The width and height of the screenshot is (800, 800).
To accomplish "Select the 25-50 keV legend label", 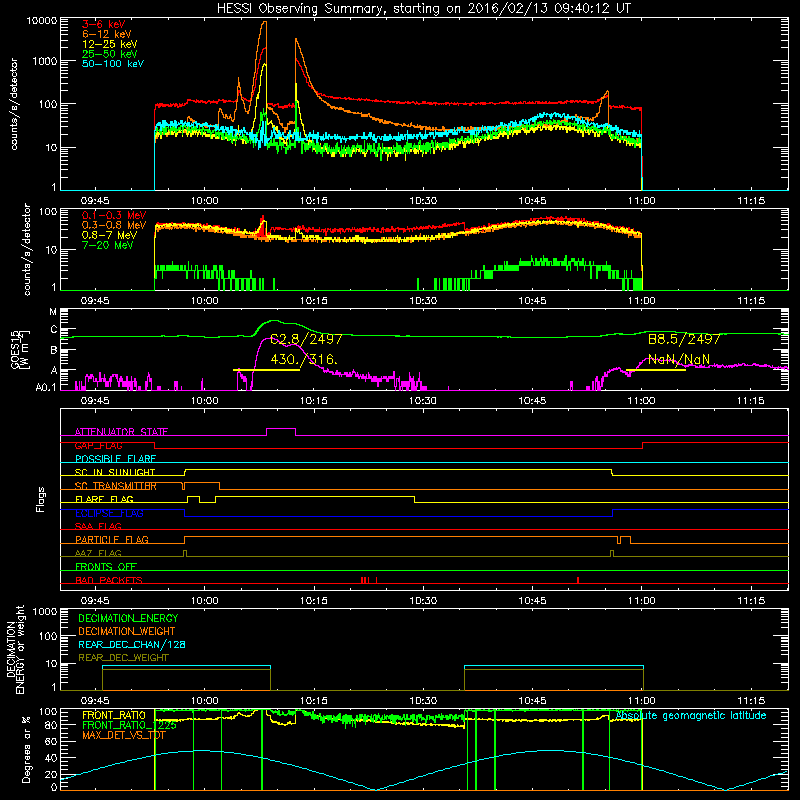I will point(110,54).
